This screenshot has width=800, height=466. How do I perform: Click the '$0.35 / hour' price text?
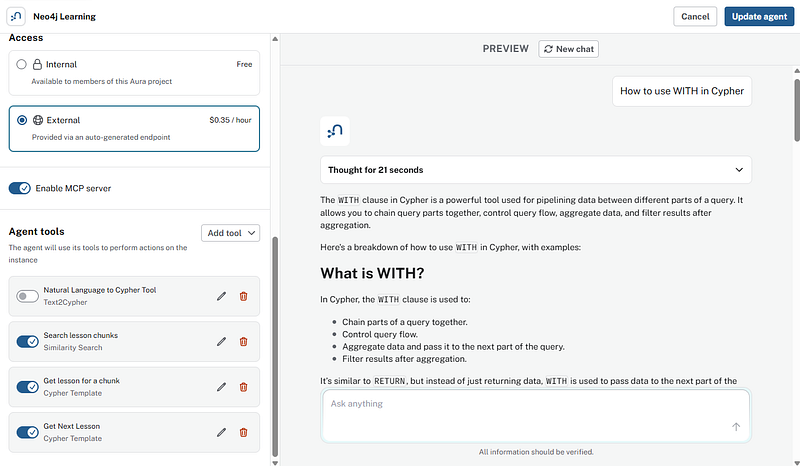(230, 120)
